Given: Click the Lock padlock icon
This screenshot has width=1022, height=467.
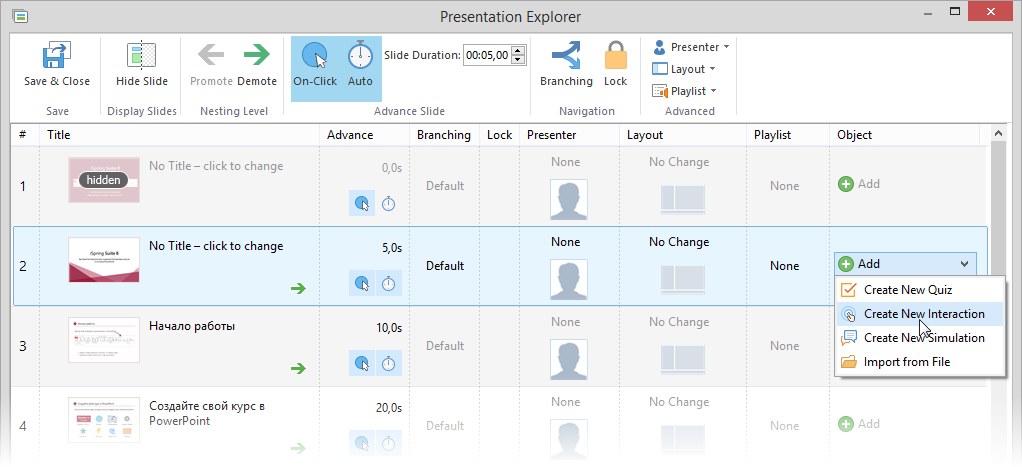Looking at the screenshot, I should click(x=615, y=56).
